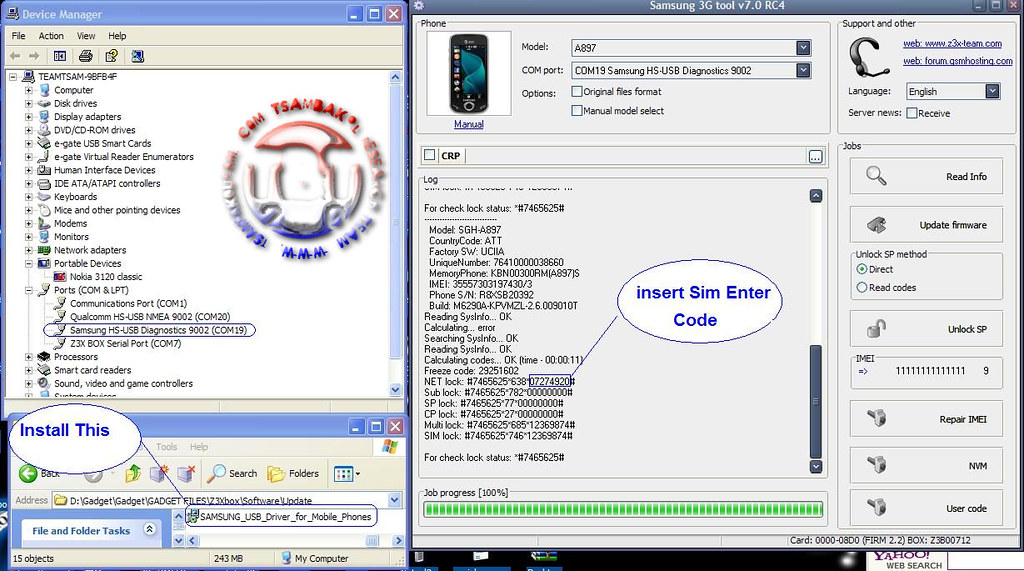Click the Manual link under phone image
The width and height of the screenshot is (1024, 571).
coord(469,124)
